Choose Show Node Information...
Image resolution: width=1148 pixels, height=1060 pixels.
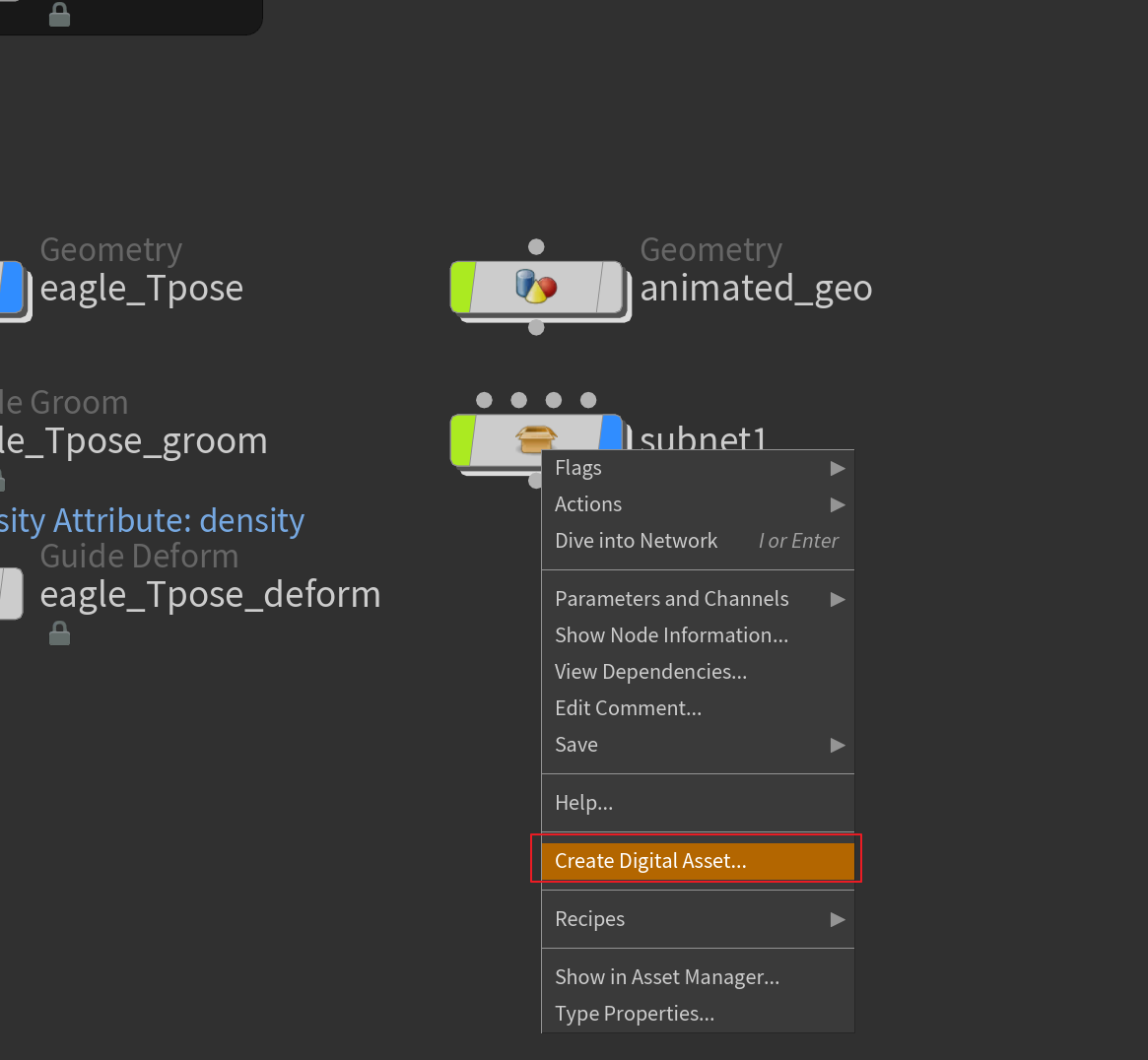coord(698,635)
